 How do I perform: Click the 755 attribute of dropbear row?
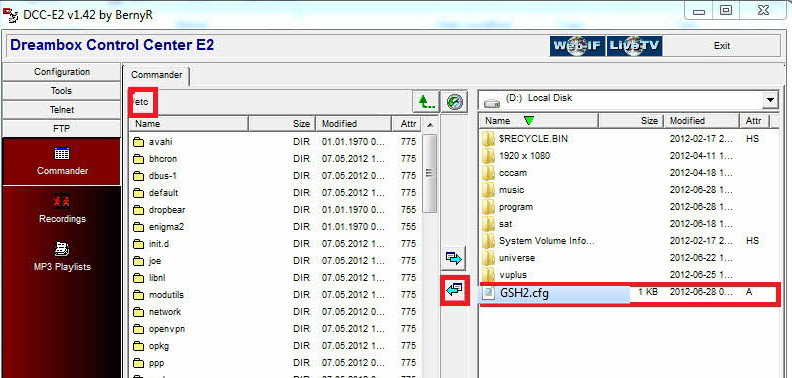tap(408, 210)
